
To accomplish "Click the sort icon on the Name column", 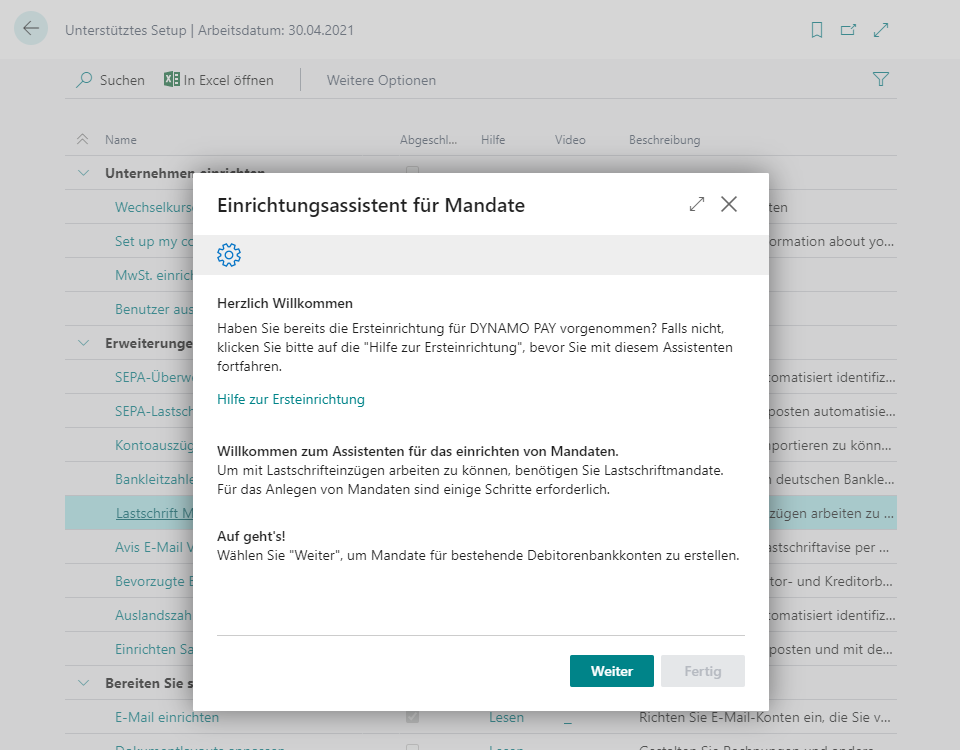I will (x=82, y=139).
